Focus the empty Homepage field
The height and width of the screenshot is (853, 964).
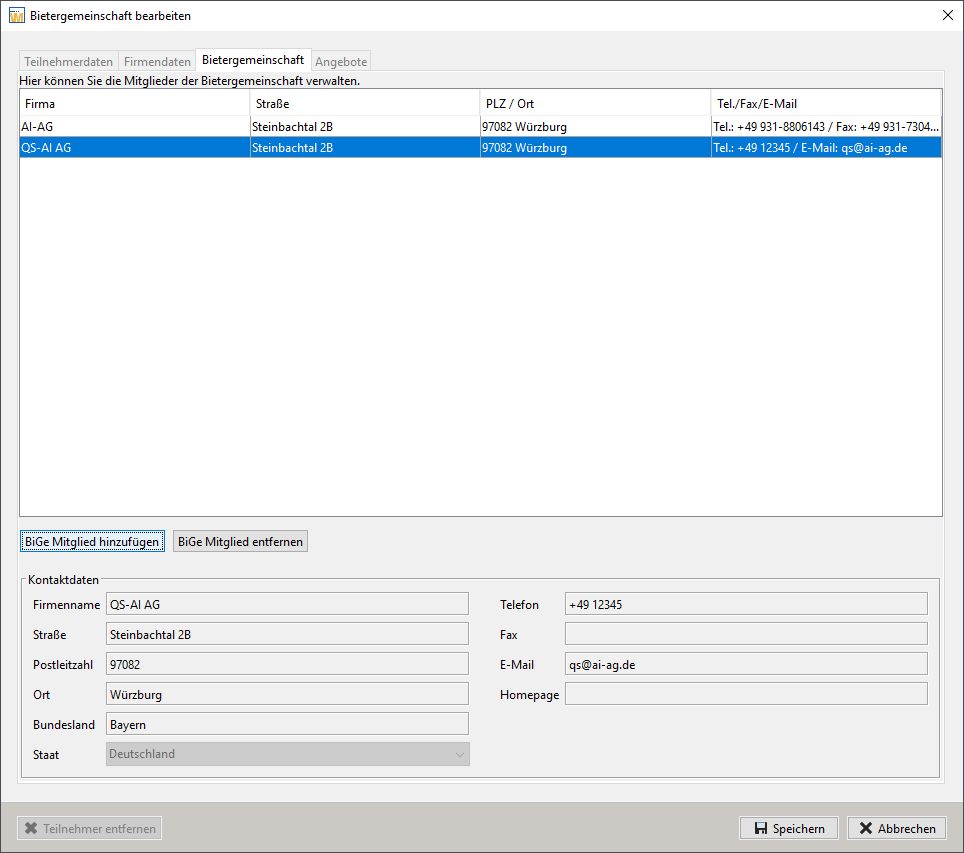[x=746, y=694]
